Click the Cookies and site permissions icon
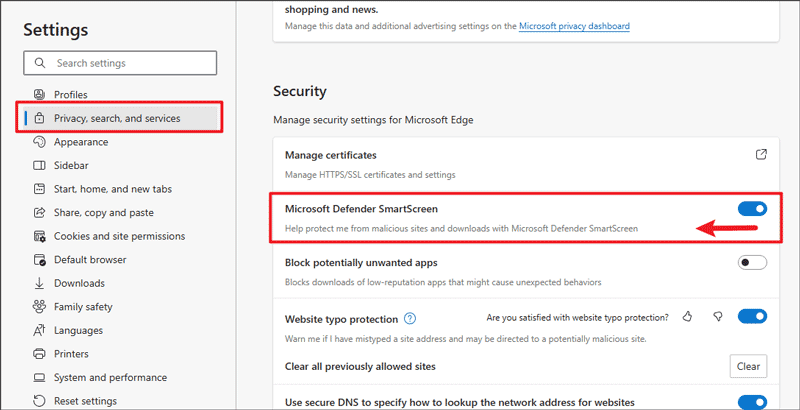Viewport: 800px width, 410px height. click(39, 236)
